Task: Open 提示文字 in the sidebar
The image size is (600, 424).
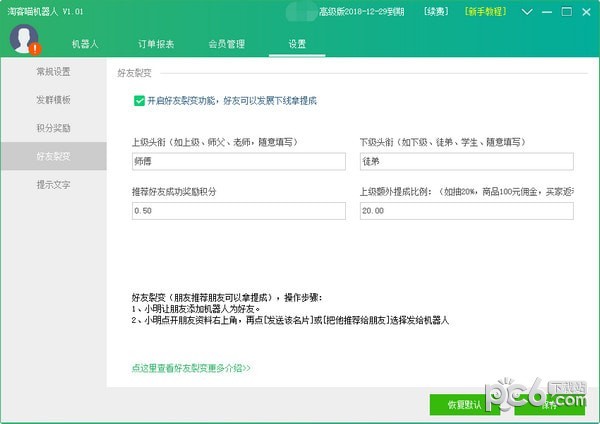Action: (x=54, y=184)
